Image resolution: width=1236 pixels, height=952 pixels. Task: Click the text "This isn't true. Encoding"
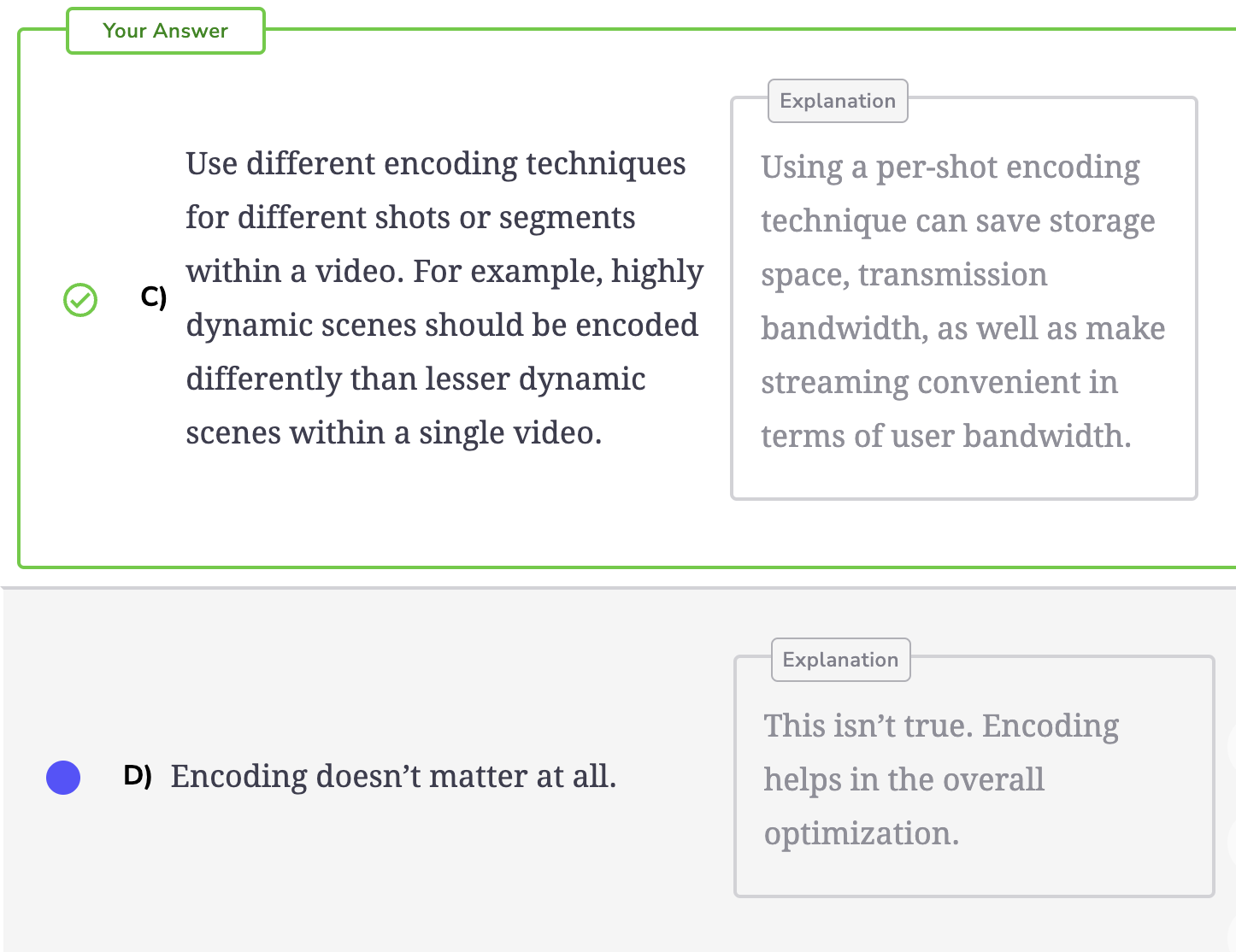click(x=941, y=726)
